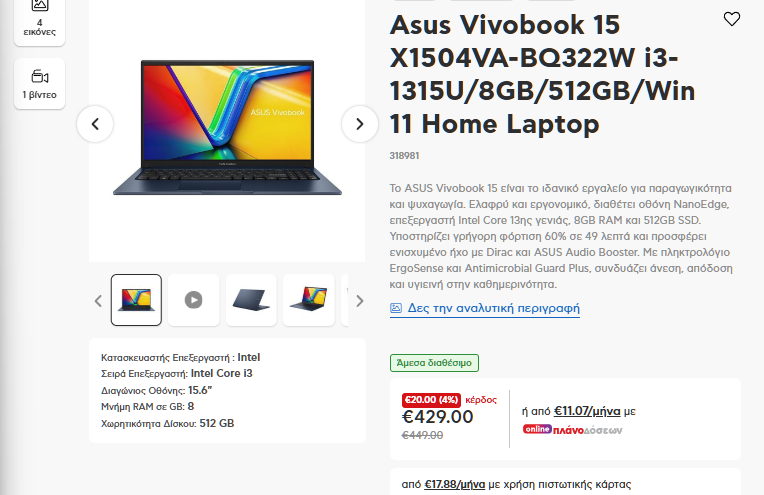This screenshot has width=764, height=495.
Task: Add laptop to wishlist with heart icon
Action: click(x=731, y=19)
